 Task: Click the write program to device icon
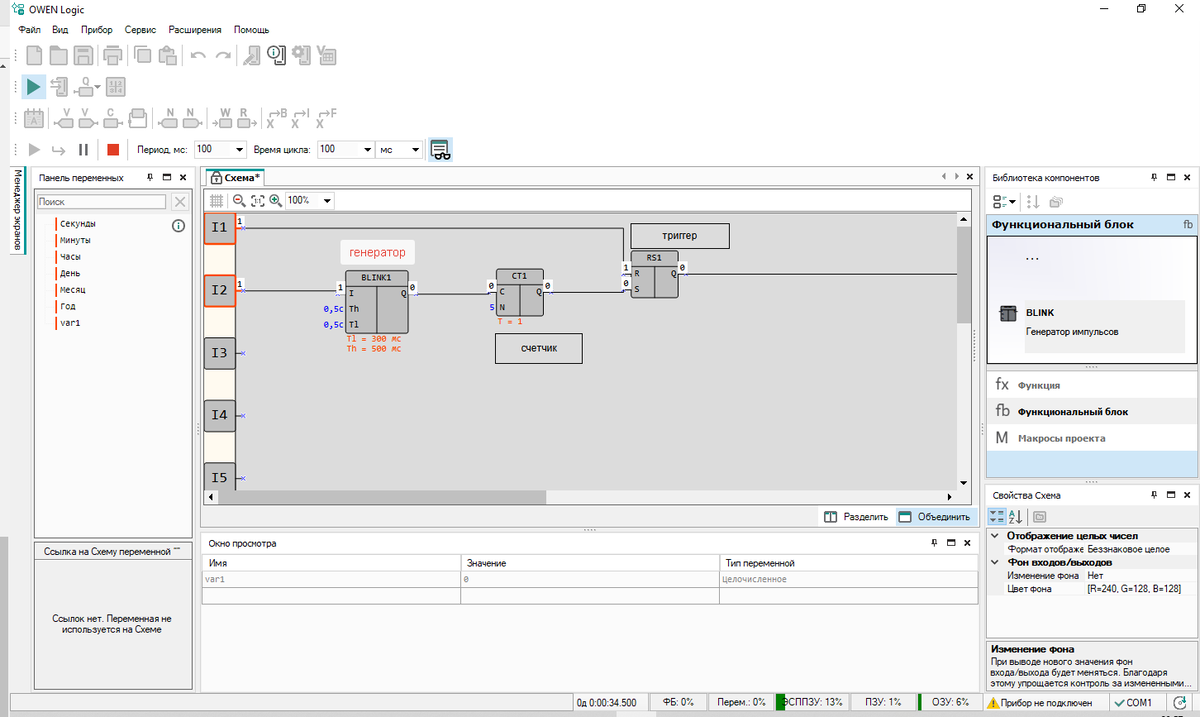59,87
